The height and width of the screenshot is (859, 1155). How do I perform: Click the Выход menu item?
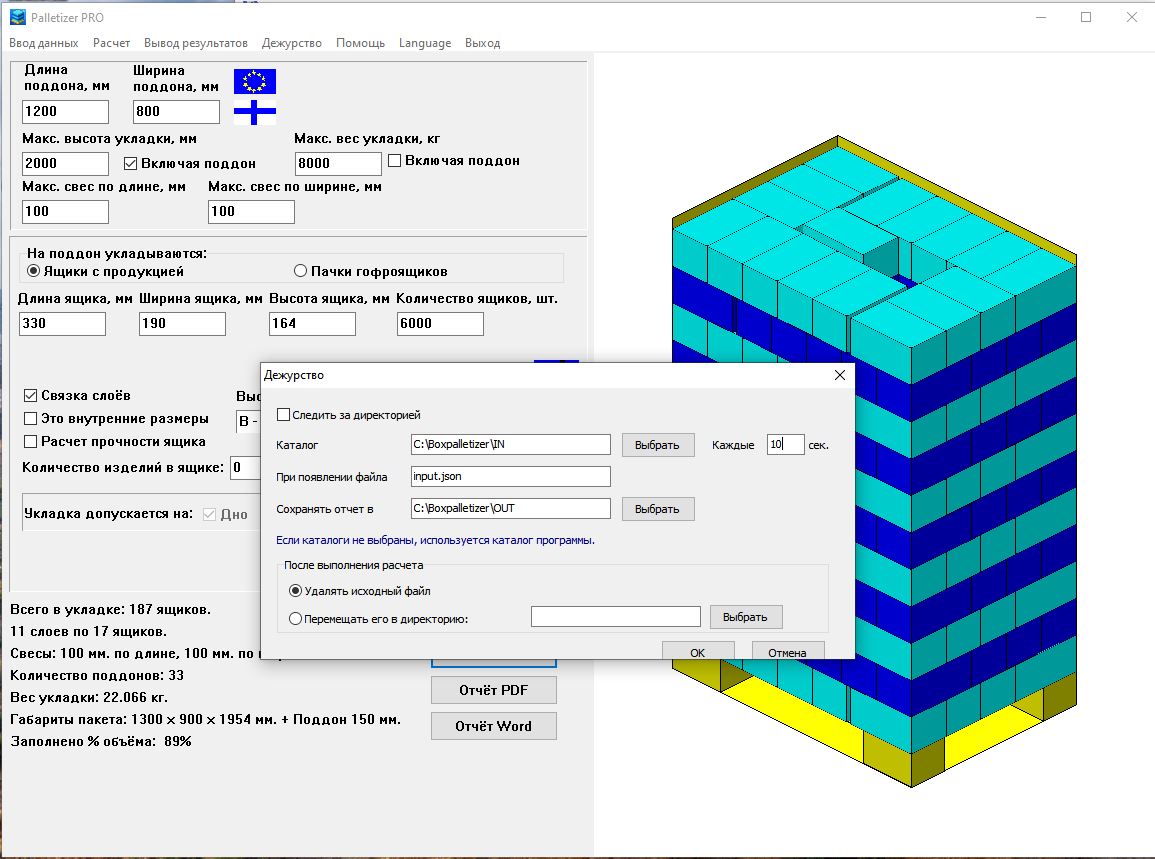[482, 43]
